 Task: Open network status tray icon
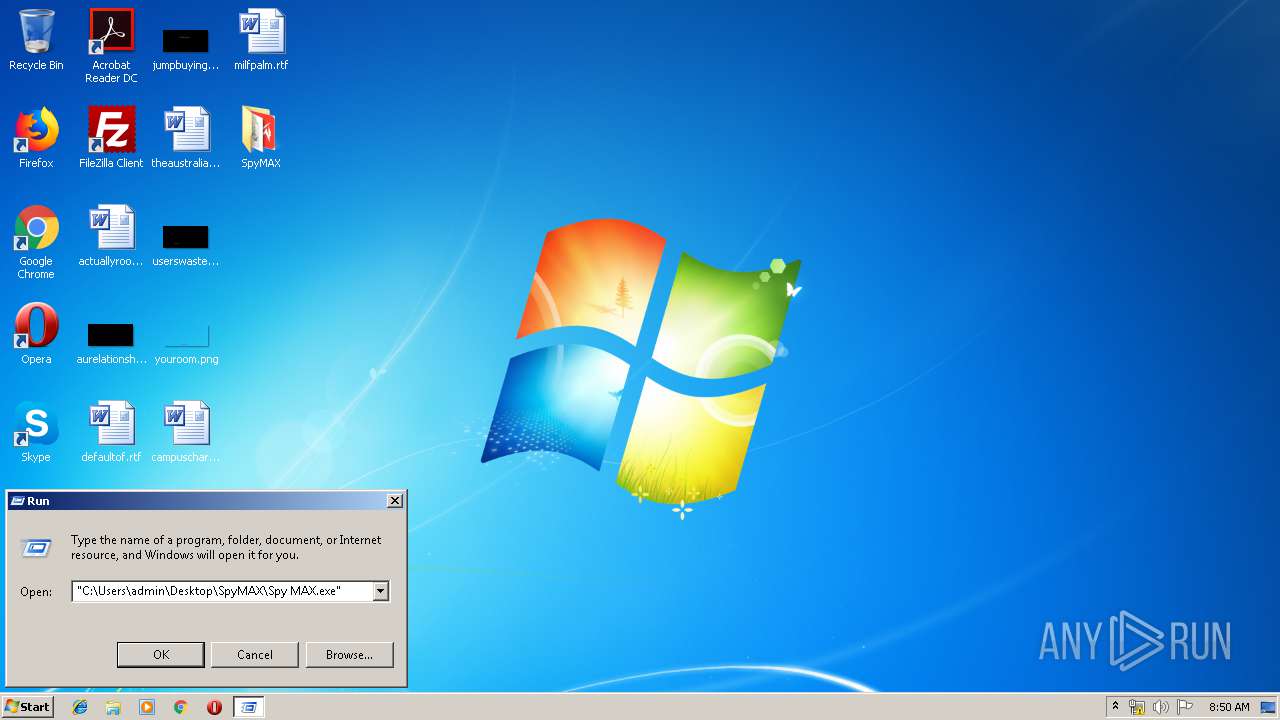(1137, 707)
